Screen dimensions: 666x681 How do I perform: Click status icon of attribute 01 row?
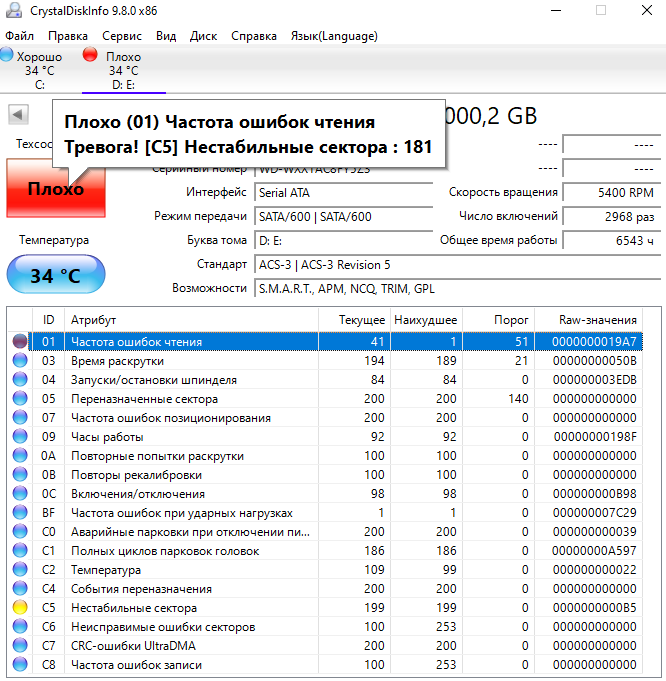(x=20, y=341)
